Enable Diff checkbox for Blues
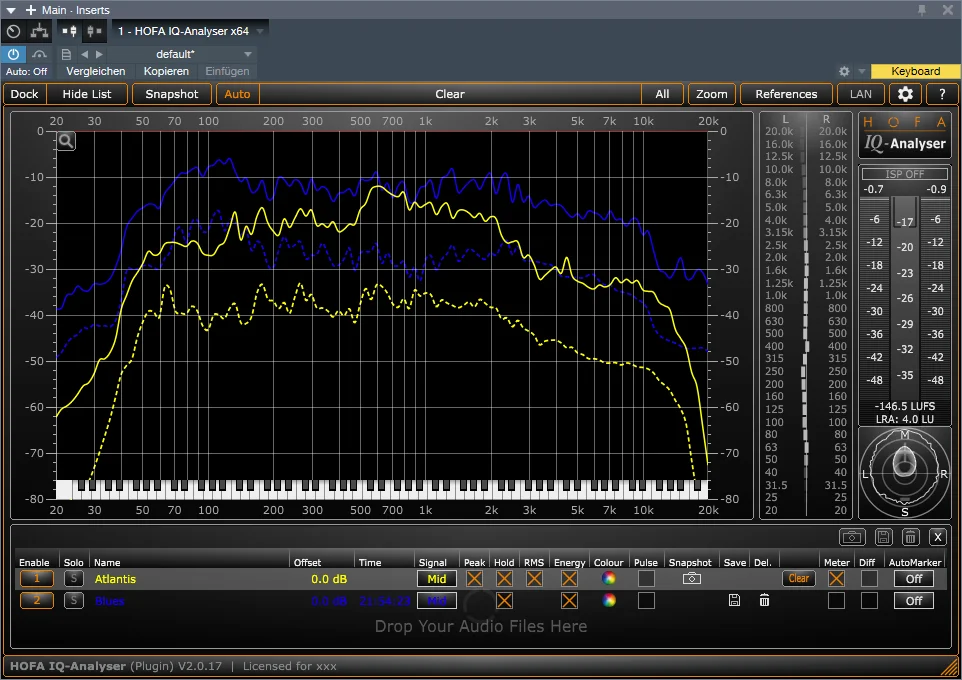The height and width of the screenshot is (680, 962). click(x=869, y=600)
